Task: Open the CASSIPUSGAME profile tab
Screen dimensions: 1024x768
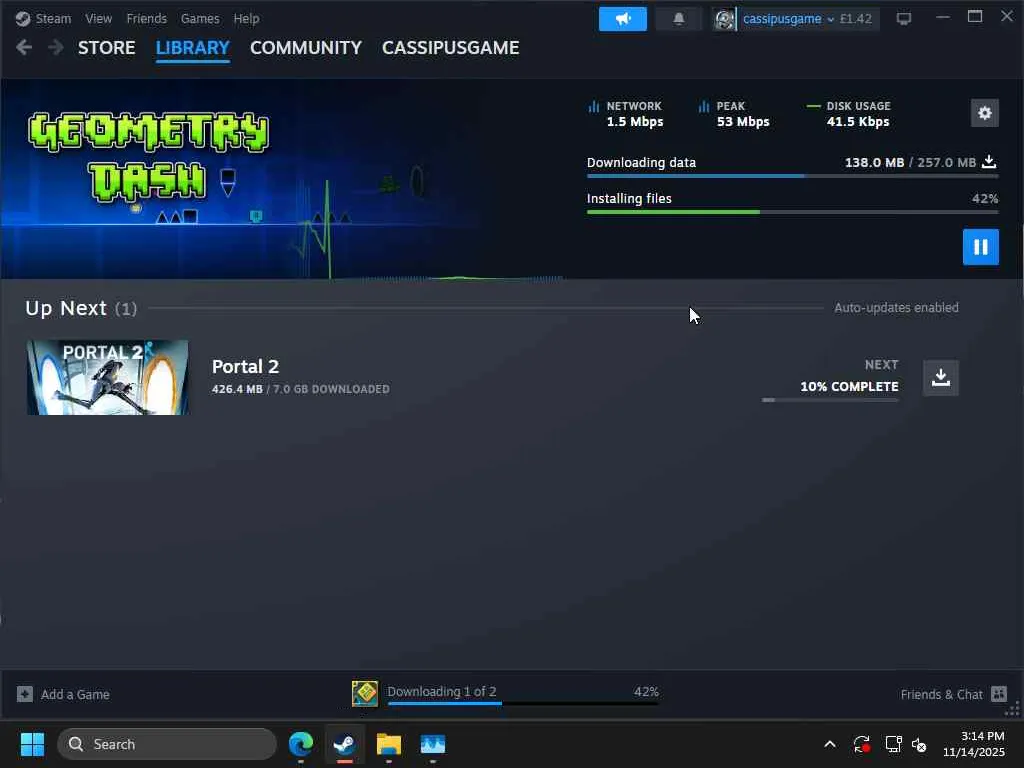Action: (451, 48)
